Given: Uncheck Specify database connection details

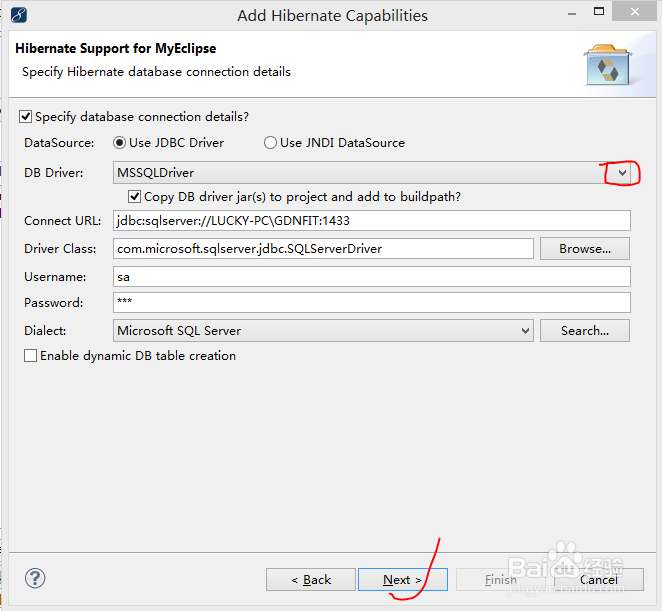Looking at the screenshot, I should coord(26,116).
